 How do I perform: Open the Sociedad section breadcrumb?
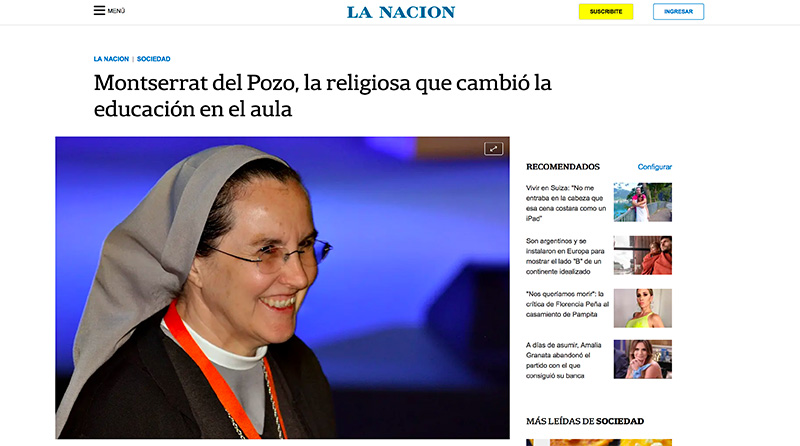click(x=154, y=59)
